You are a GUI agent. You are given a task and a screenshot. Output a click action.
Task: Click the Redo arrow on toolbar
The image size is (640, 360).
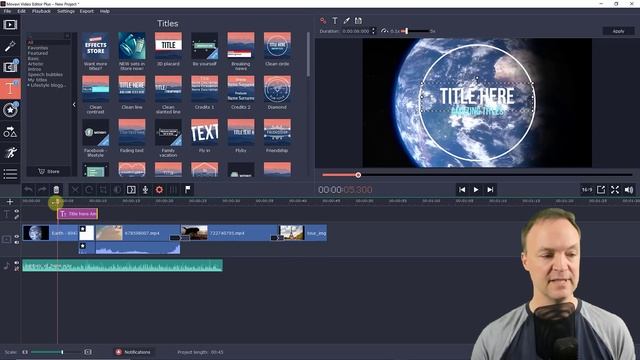pyautogui.click(x=42, y=189)
